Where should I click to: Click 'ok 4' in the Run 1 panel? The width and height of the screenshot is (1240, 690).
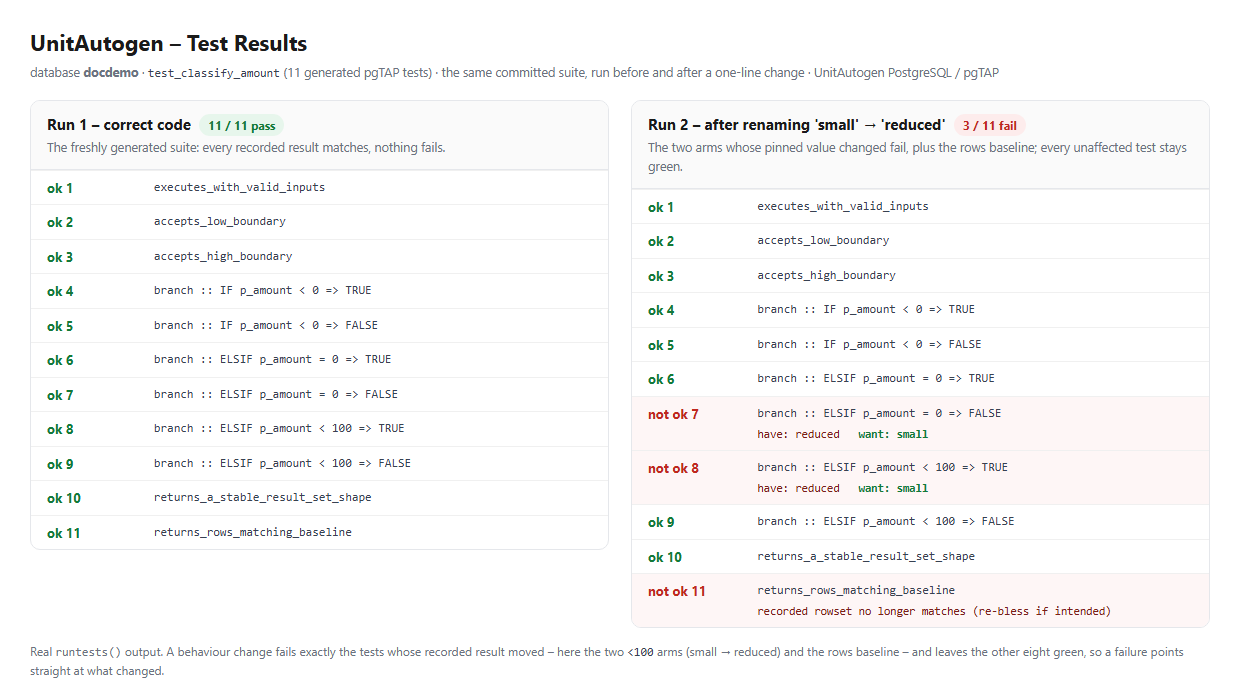(x=60, y=291)
